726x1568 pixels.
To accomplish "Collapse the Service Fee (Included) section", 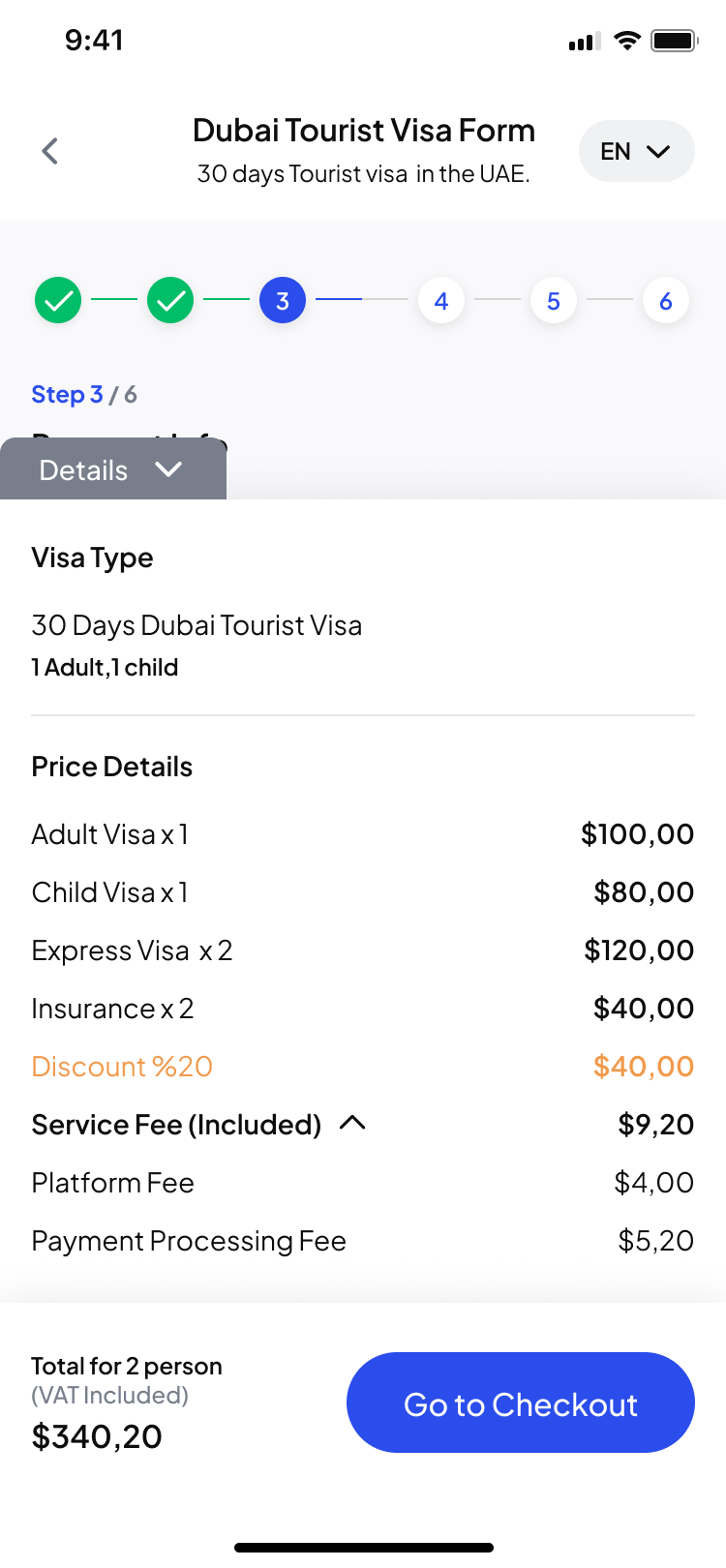I will pyautogui.click(x=352, y=1124).
